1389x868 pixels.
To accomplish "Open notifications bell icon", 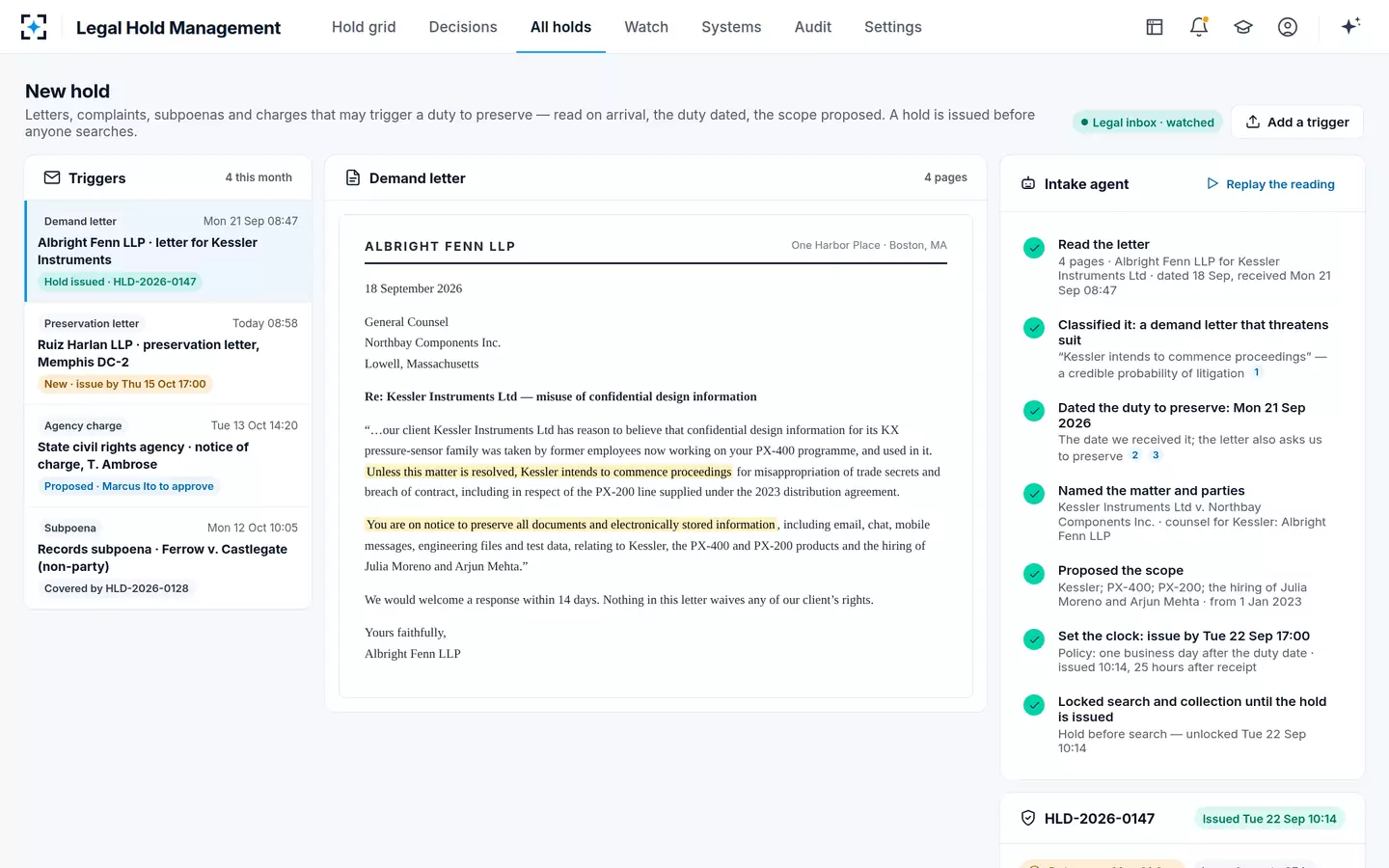I will point(1199,27).
